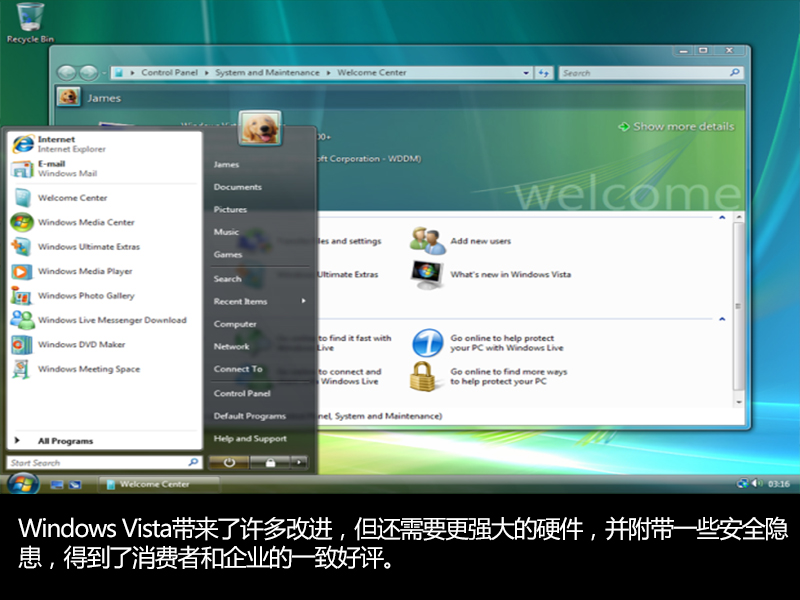800x600 pixels.
Task: Click scrollbar down arrow in Welcome Center
Action: click(x=738, y=402)
